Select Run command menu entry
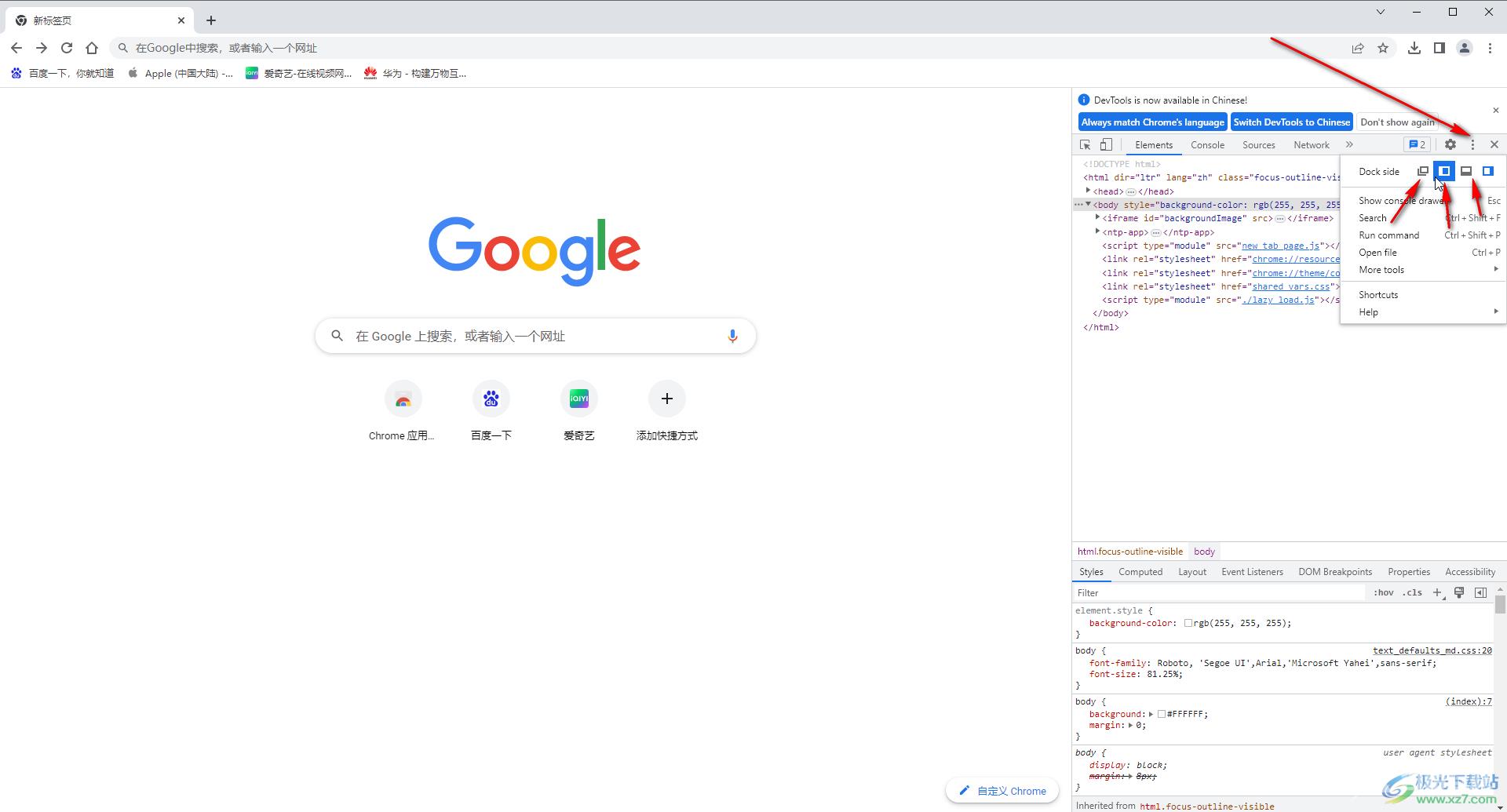The height and width of the screenshot is (812, 1507). [1423, 235]
